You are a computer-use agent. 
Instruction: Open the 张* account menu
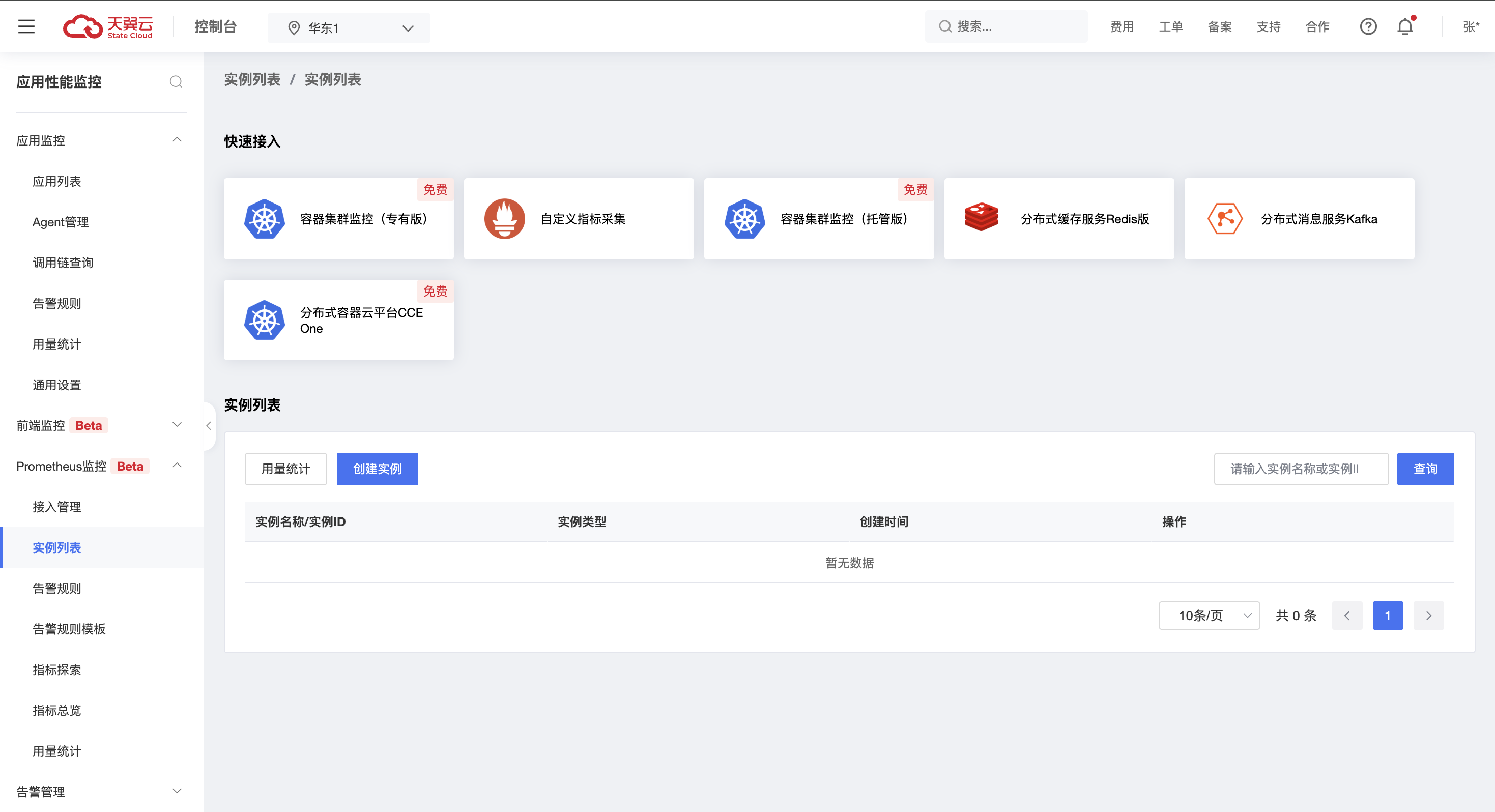[1471, 26]
